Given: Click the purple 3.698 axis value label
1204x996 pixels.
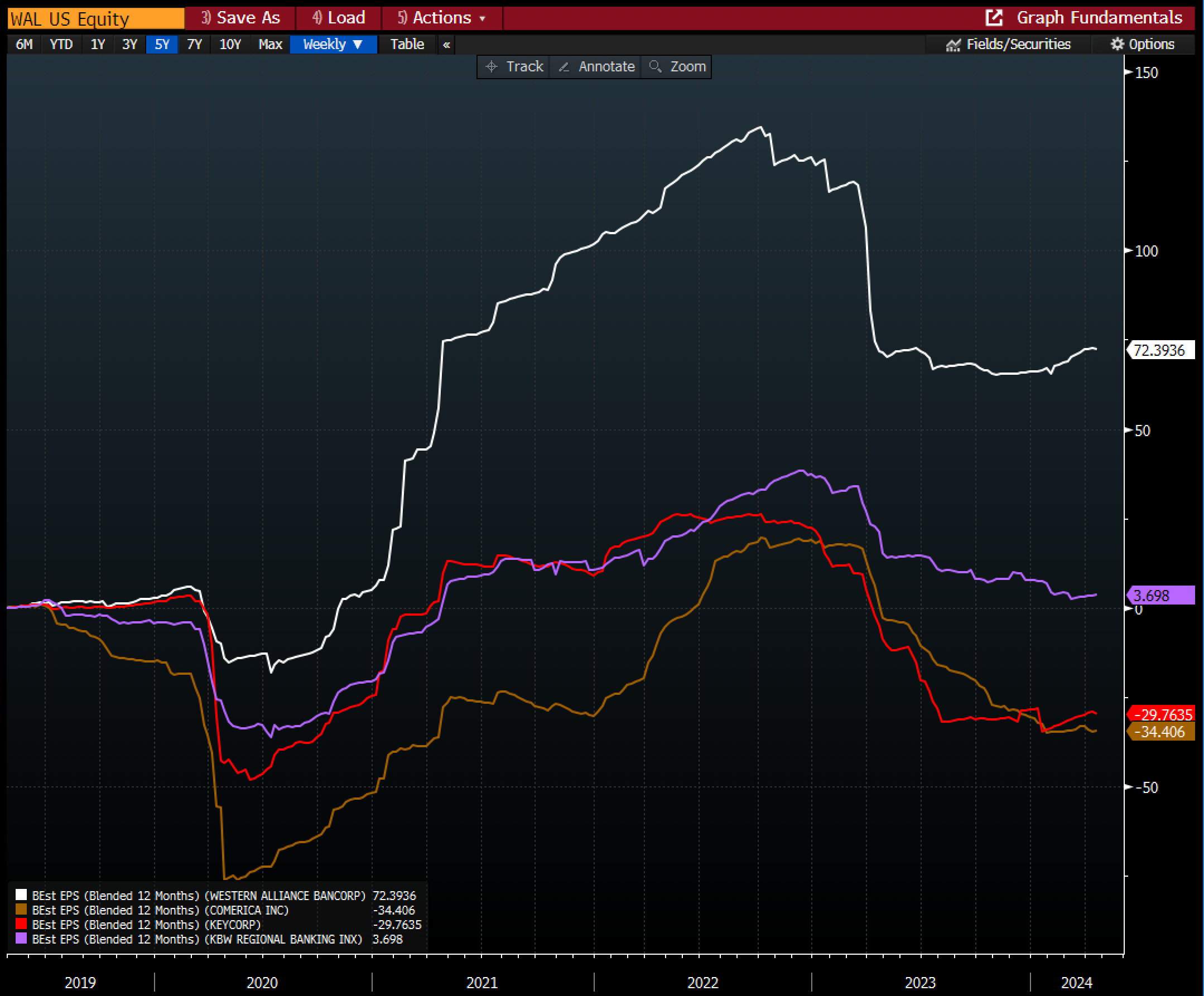Looking at the screenshot, I should [x=1160, y=596].
